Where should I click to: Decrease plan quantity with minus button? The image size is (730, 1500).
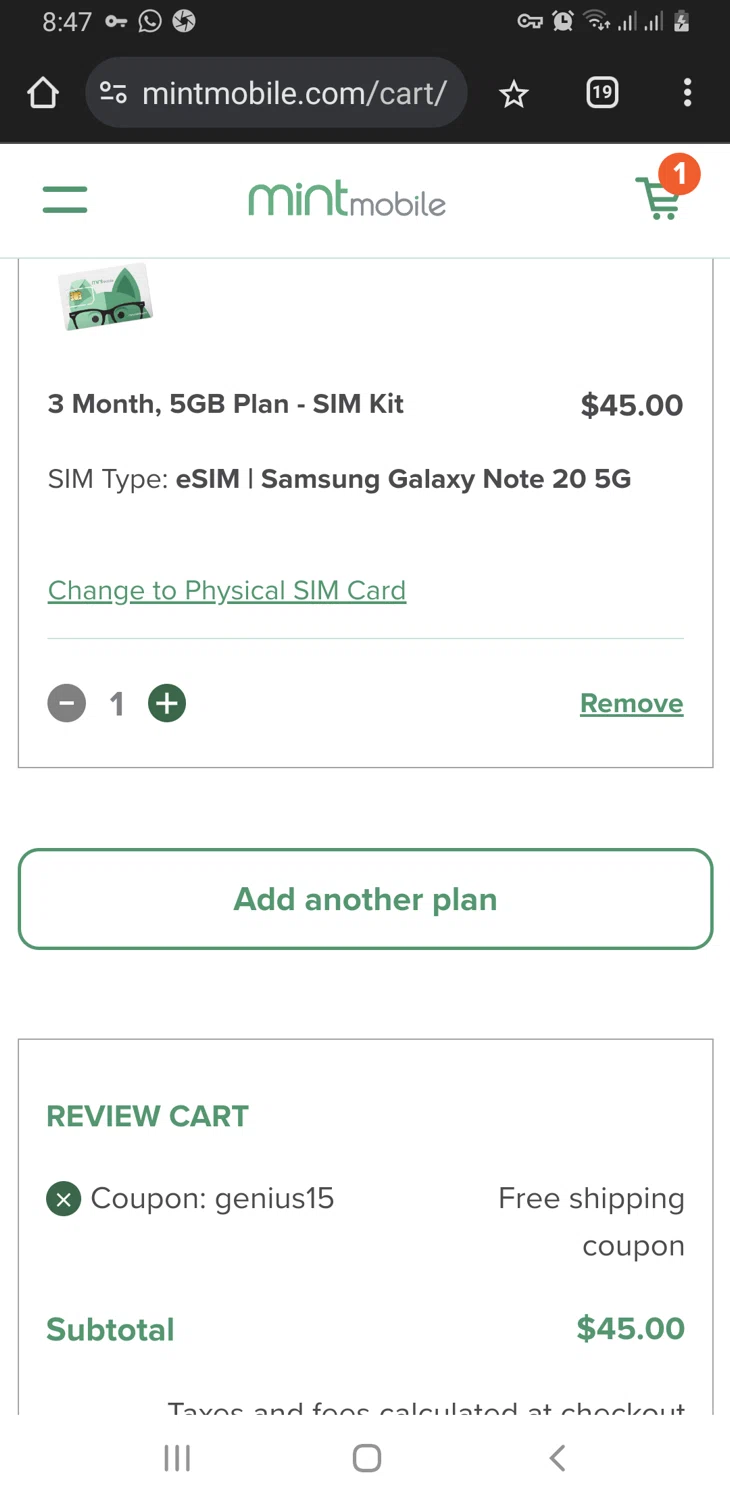67,704
